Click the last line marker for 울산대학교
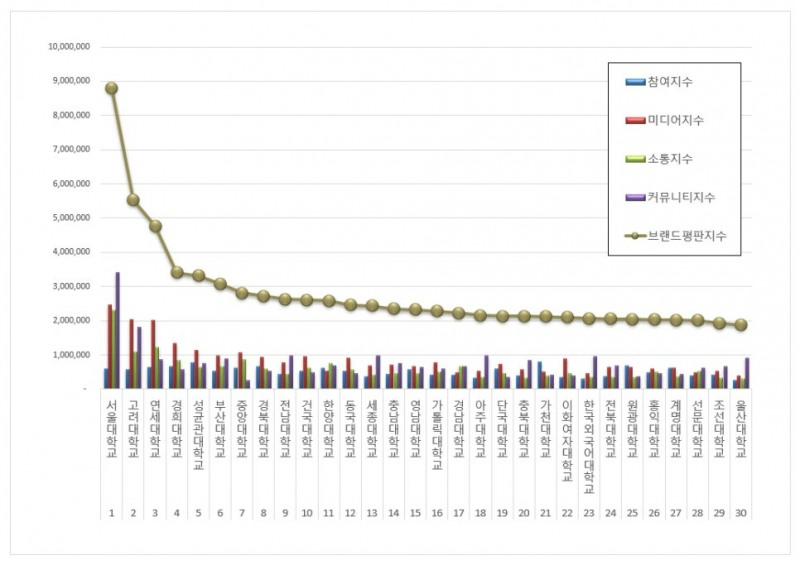The height and width of the screenshot is (565, 800). click(741, 325)
